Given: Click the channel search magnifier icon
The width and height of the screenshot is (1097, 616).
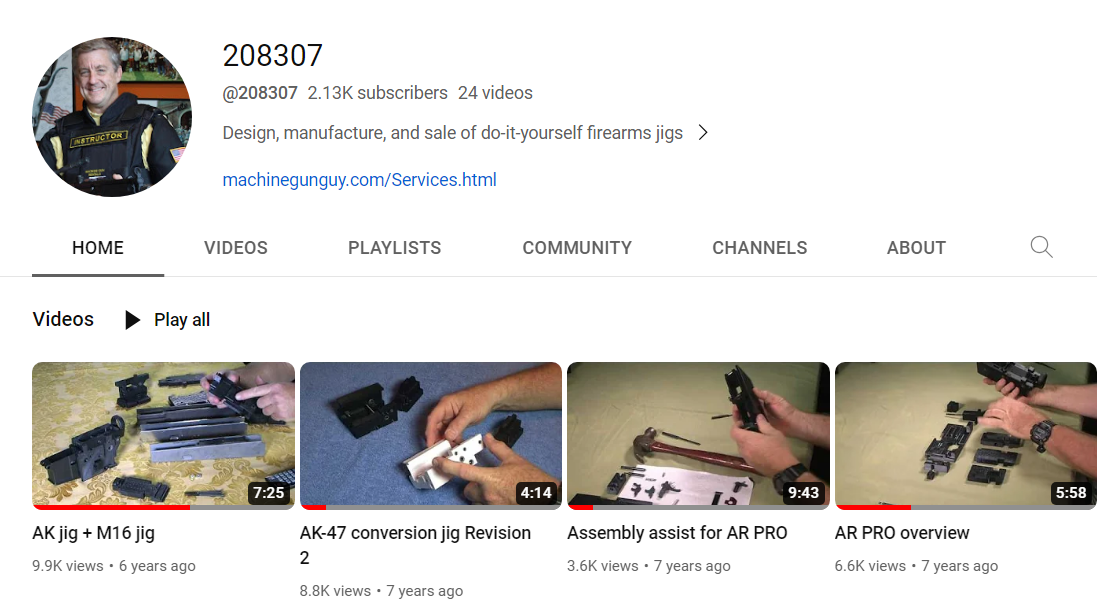Looking at the screenshot, I should point(1041,247).
